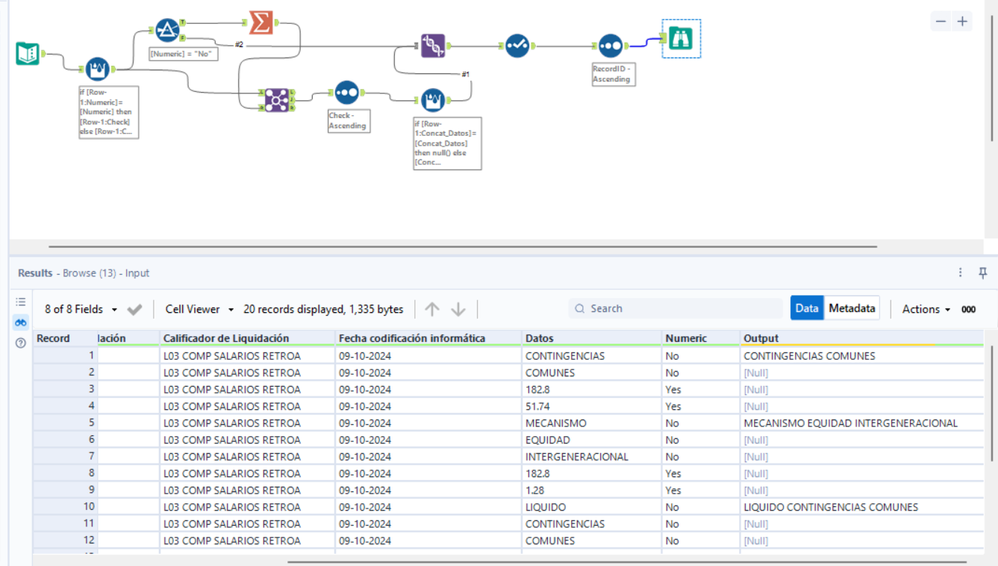This screenshot has height=566, width=998.
Task: Select the Summarize tool
Action: 261,22
